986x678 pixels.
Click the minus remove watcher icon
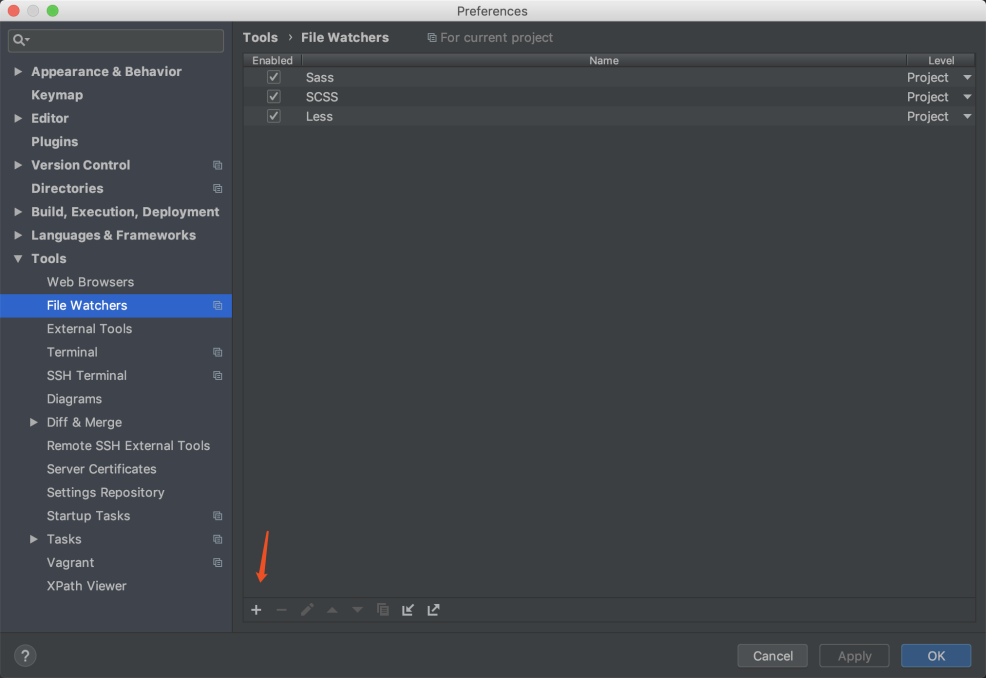point(281,610)
